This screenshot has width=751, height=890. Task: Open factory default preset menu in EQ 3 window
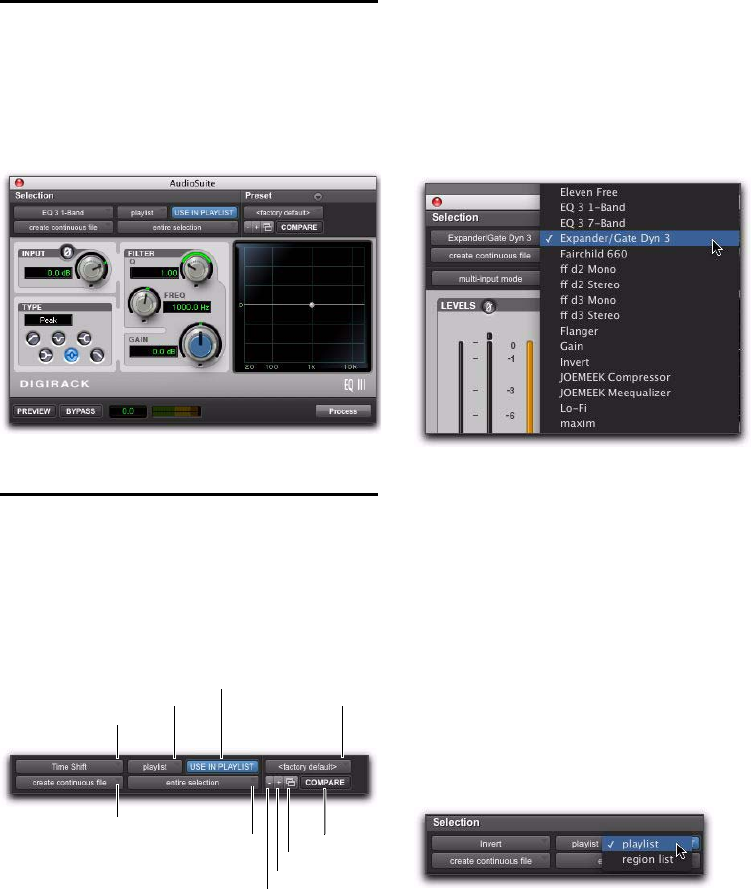(283, 212)
